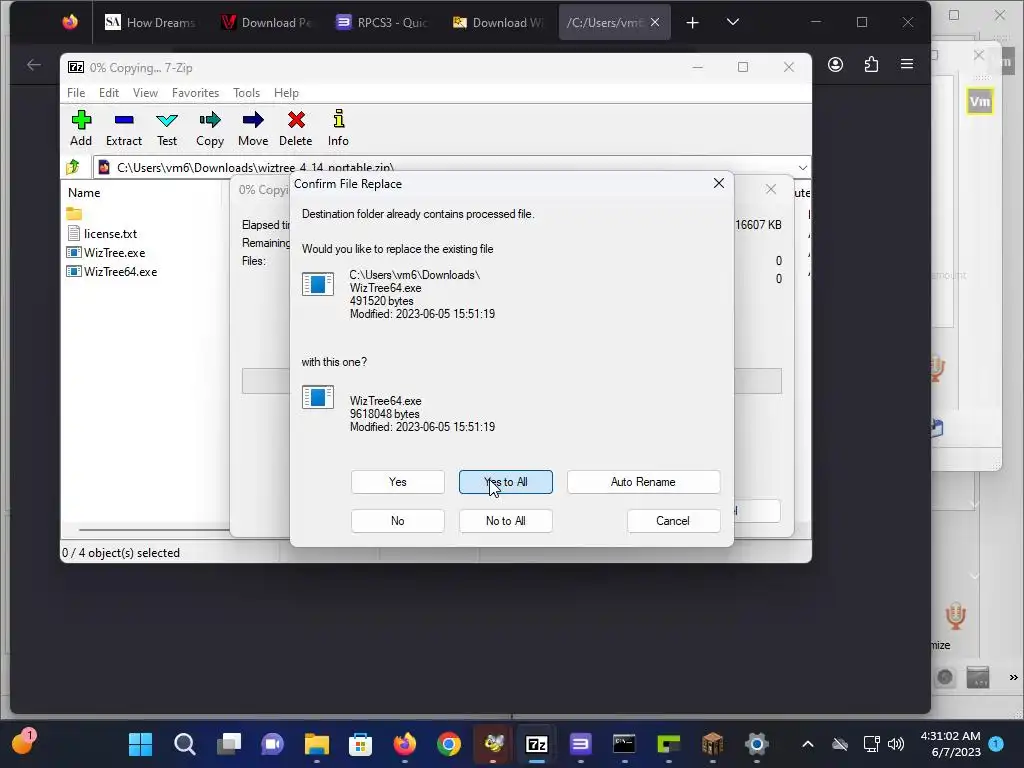This screenshot has width=1024, height=768.
Task: Open the View menu
Action: pyautogui.click(x=145, y=93)
